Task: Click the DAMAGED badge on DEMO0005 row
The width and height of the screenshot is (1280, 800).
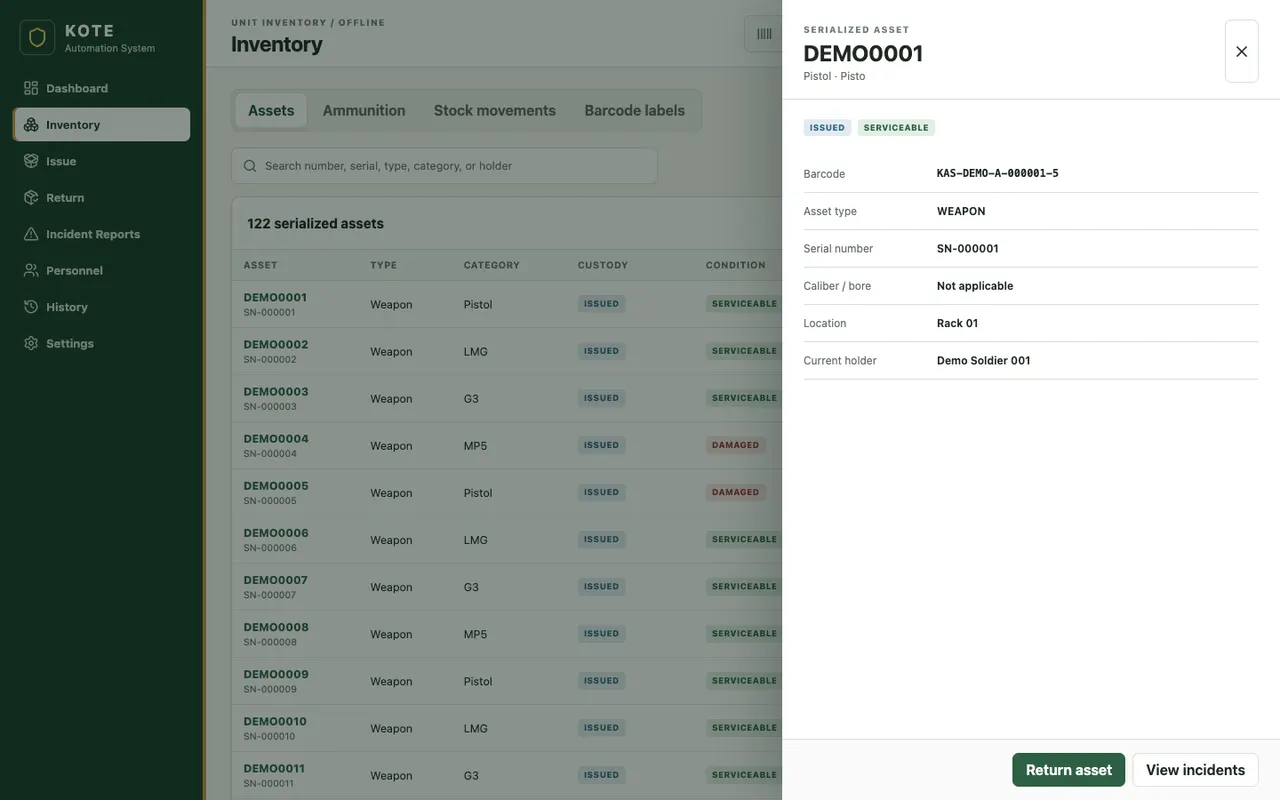Action: tap(735, 492)
